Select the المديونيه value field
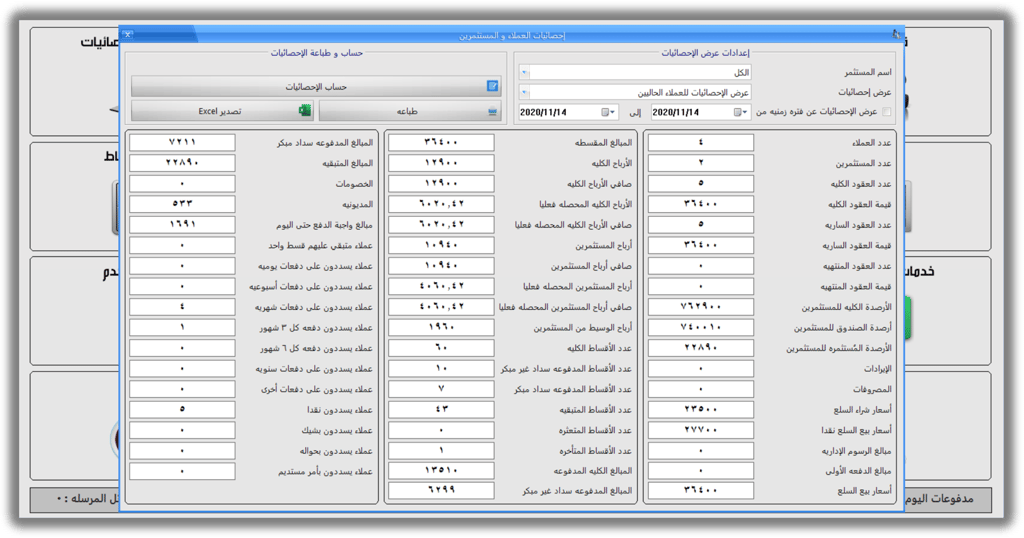Image resolution: width=1024 pixels, height=538 pixels. tap(182, 204)
